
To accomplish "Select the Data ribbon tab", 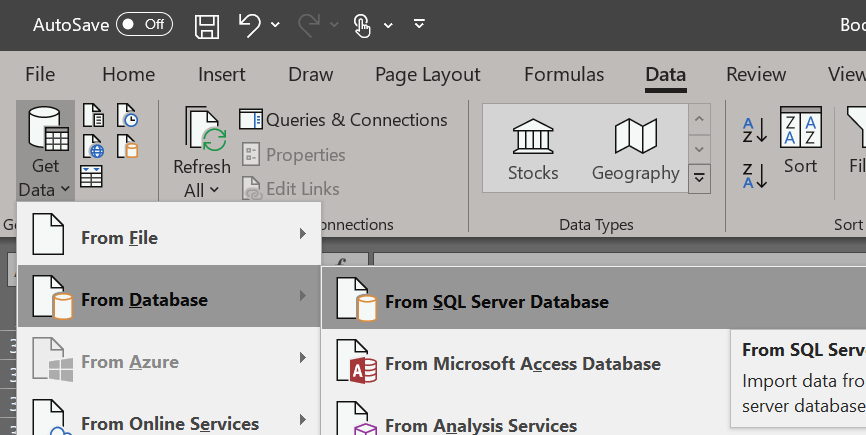I will tap(666, 76).
